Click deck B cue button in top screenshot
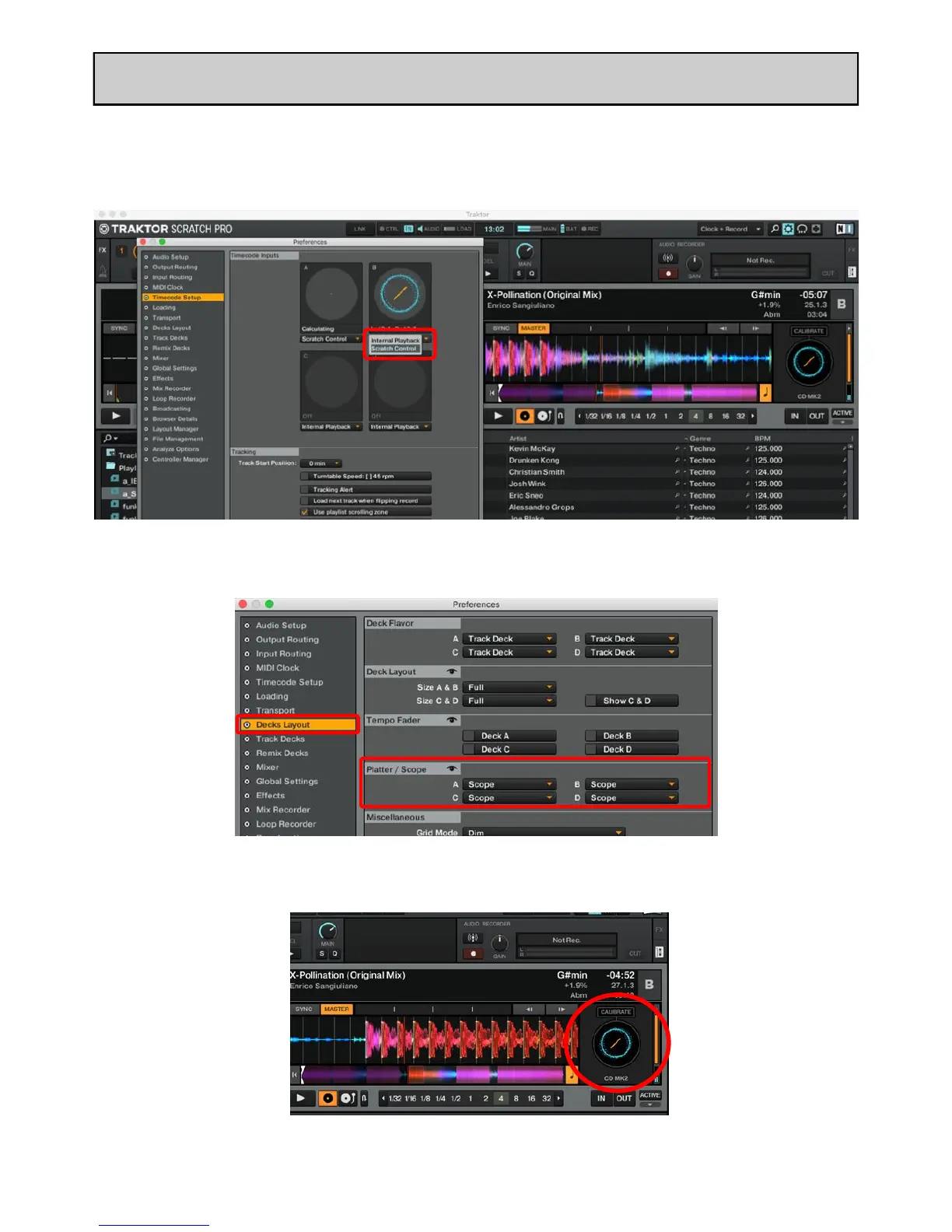Viewport: 952px width, 1232px height. point(525,416)
